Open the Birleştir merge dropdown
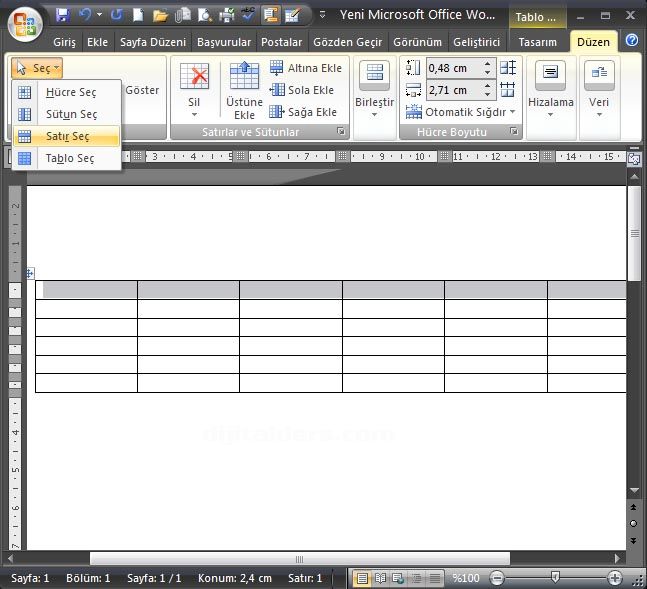This screenshot has width=647, height=589. click(x=374, y=90)
